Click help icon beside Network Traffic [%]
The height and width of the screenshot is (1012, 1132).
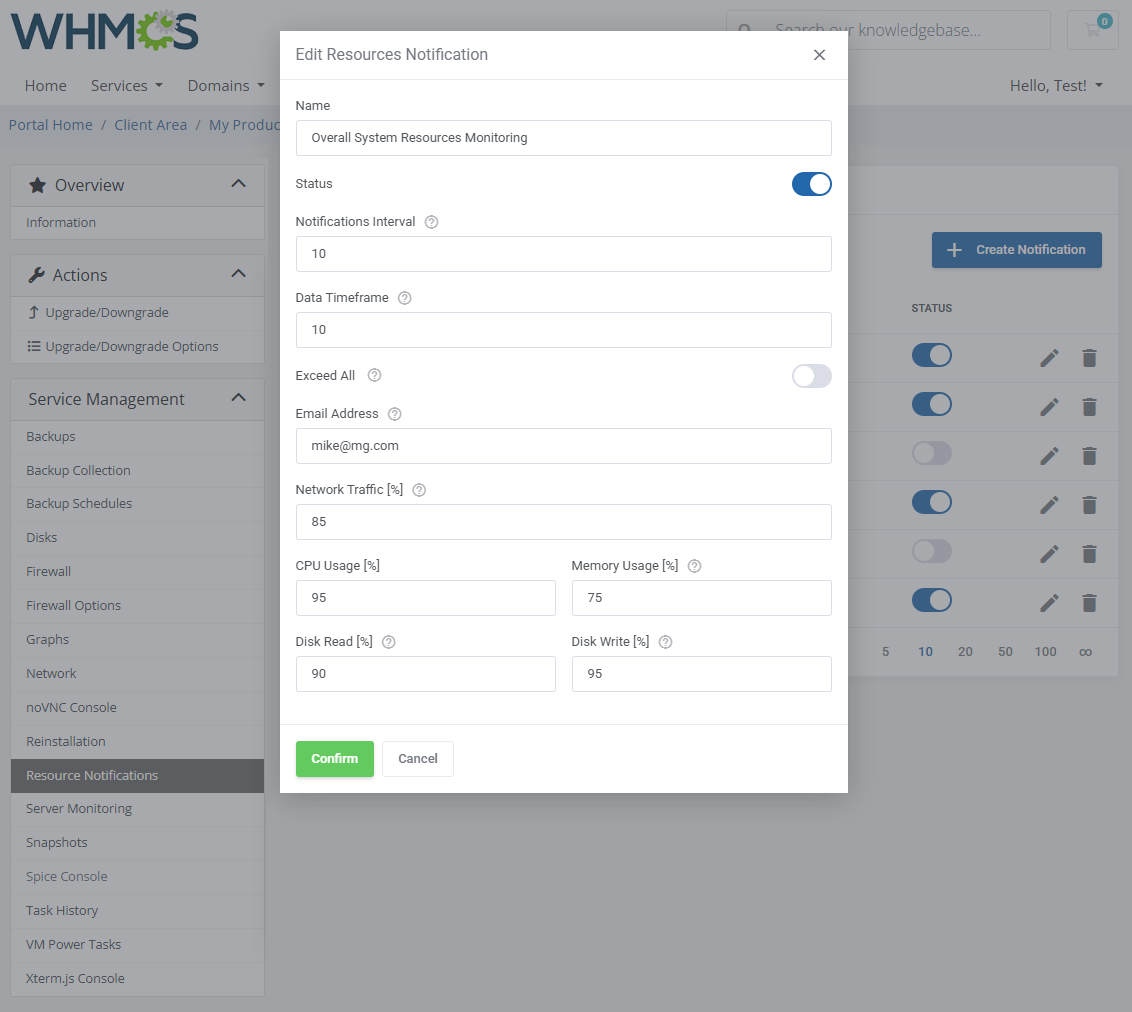(x=419, y=490)
